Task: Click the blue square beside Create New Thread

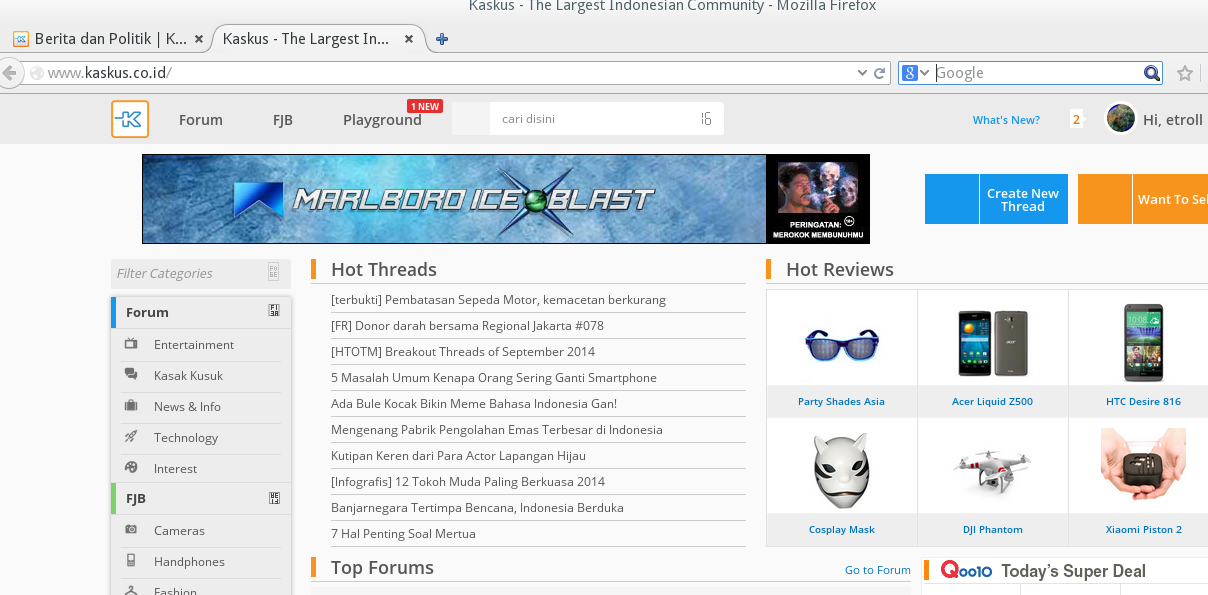Action: point(951,199)
